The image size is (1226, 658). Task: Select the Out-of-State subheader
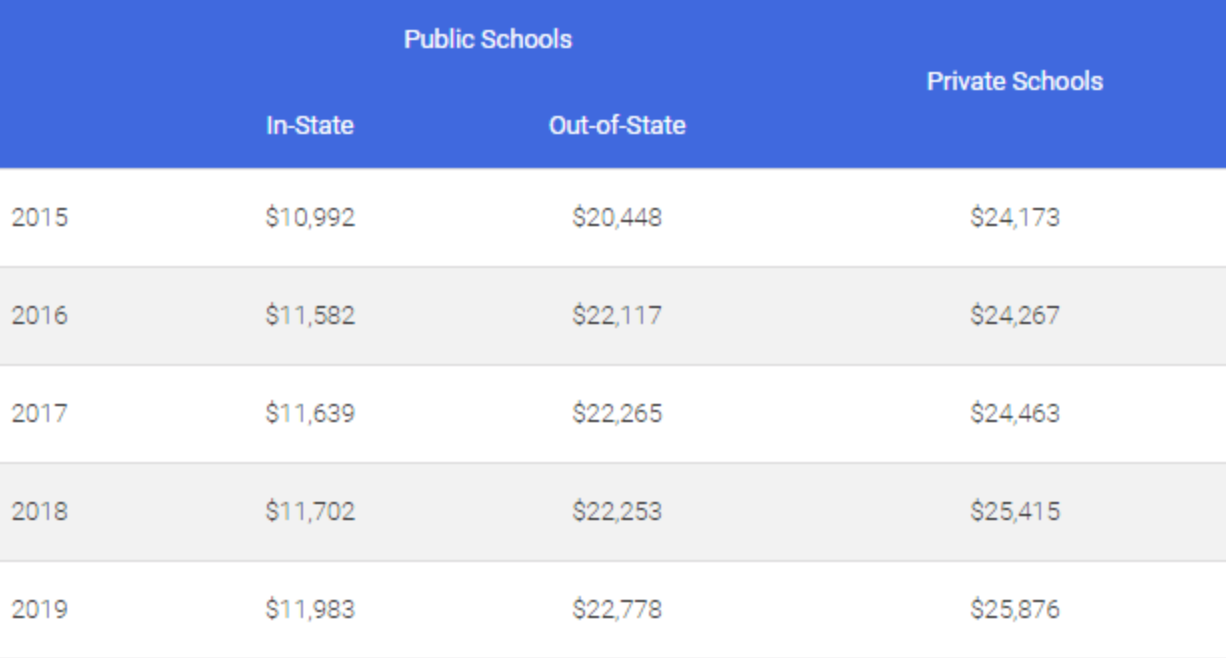(x=617, y=126)
